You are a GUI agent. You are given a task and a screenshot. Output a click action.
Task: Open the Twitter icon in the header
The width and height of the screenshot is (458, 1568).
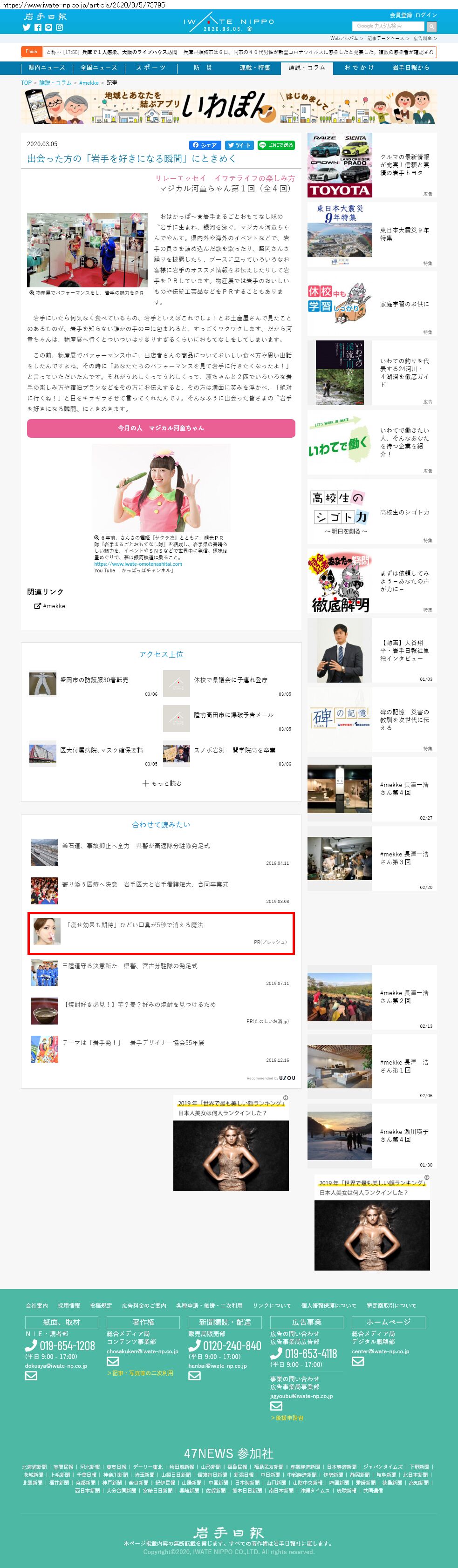coord(26,27)
